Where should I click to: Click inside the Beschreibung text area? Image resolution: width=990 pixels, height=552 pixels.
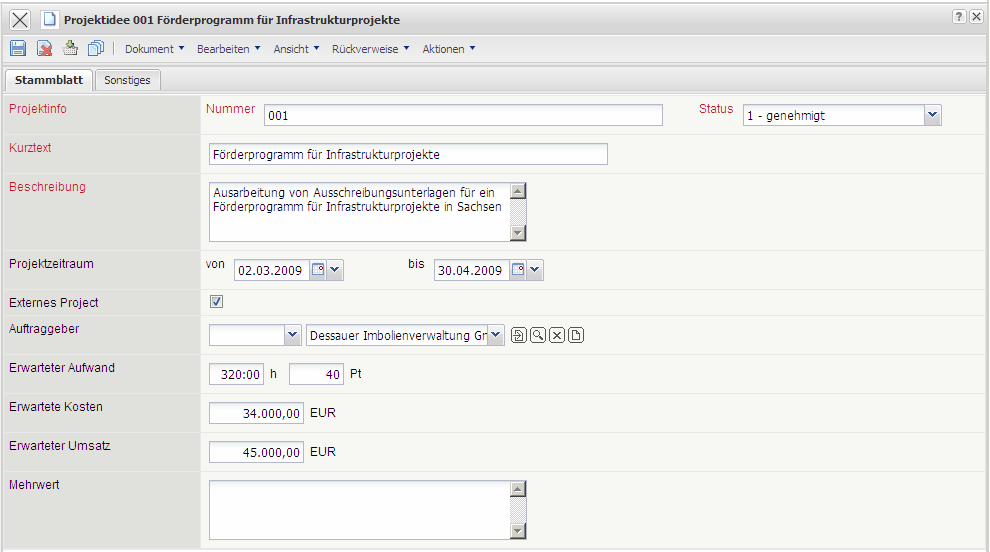pos(360,212)
